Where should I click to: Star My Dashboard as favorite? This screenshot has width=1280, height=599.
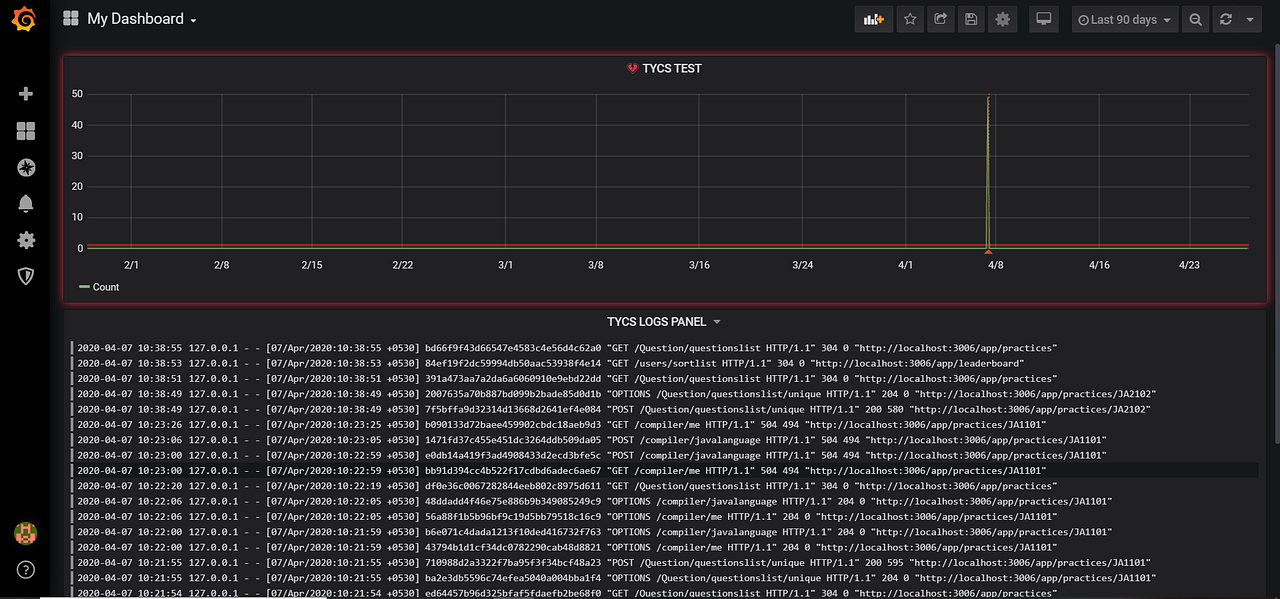coord(909,18)
